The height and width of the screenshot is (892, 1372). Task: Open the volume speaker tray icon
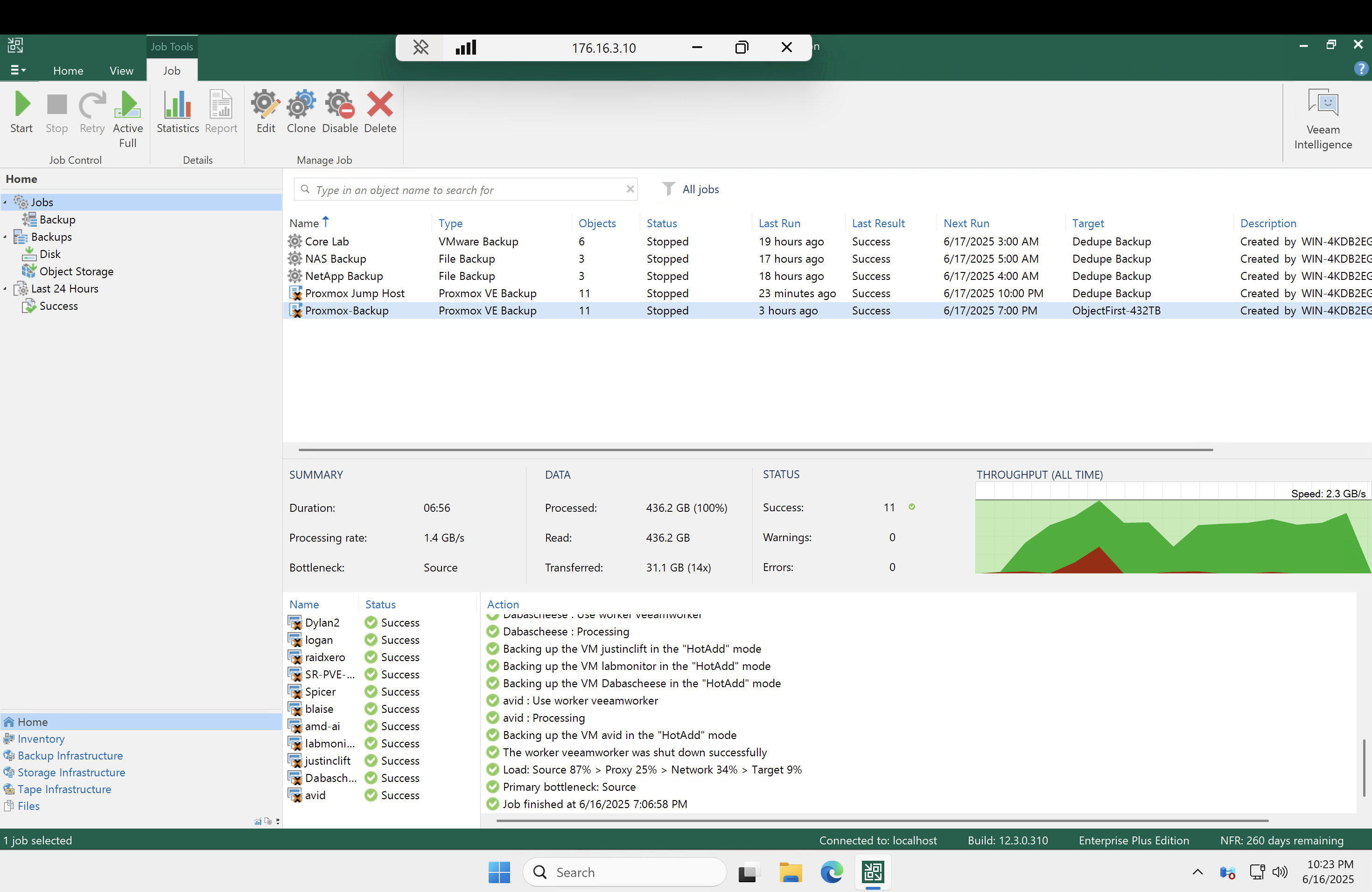[1280, 872]
